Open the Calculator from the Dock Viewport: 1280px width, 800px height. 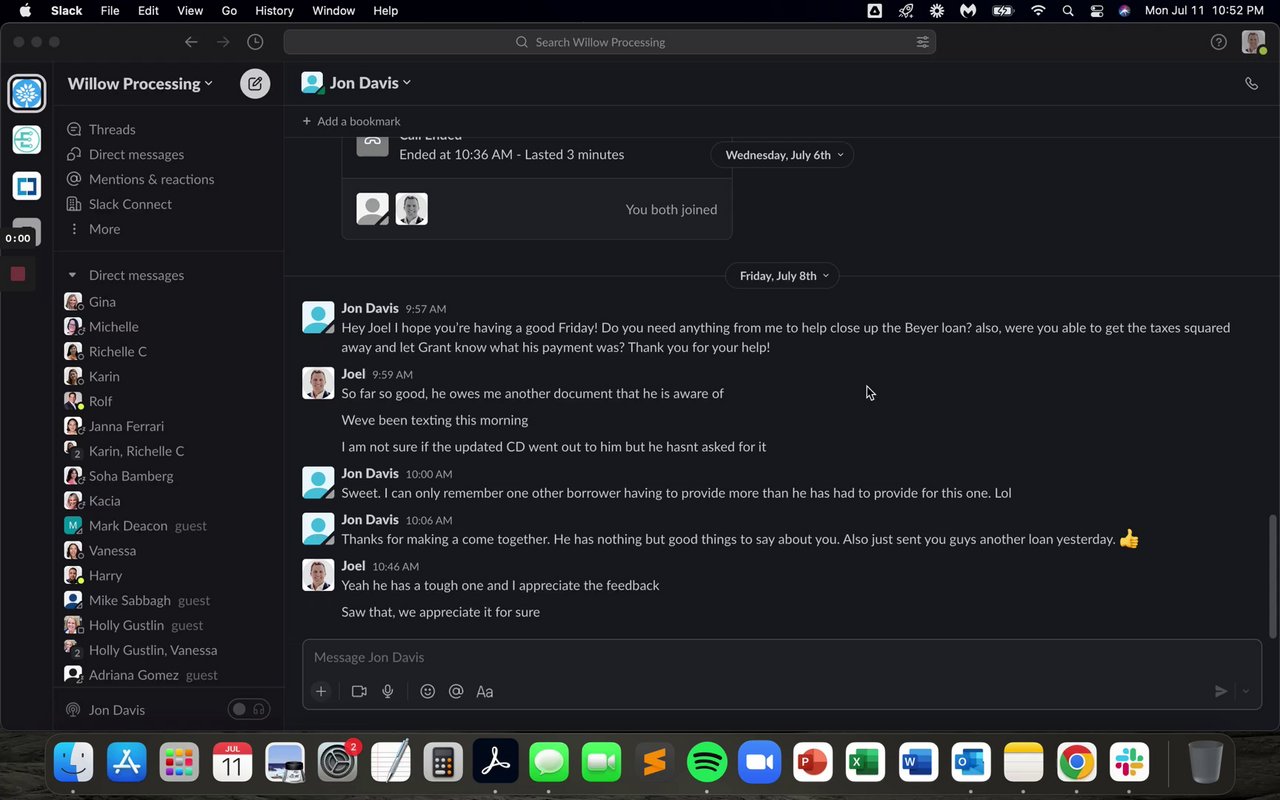[x=443, y=763]
